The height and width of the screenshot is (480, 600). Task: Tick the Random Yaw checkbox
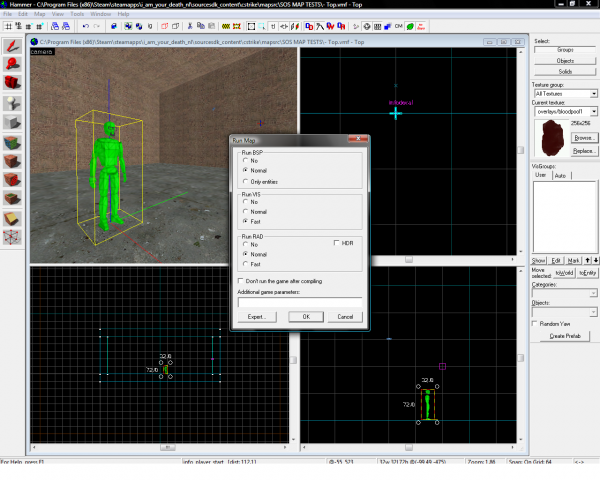(535, 323)
